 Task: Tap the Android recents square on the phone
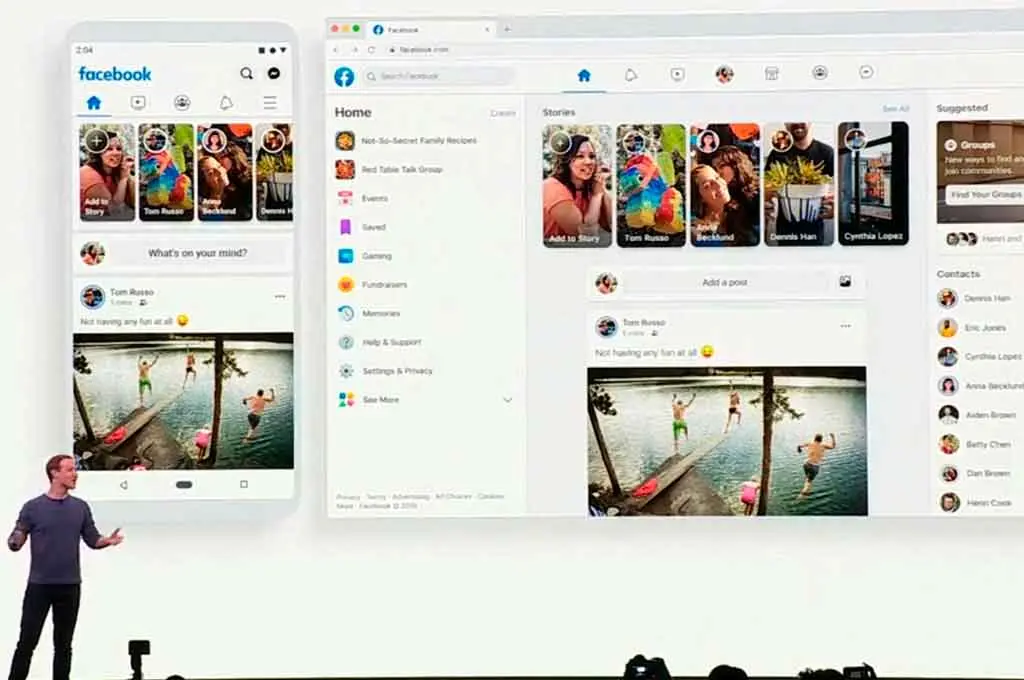(244, 484)
